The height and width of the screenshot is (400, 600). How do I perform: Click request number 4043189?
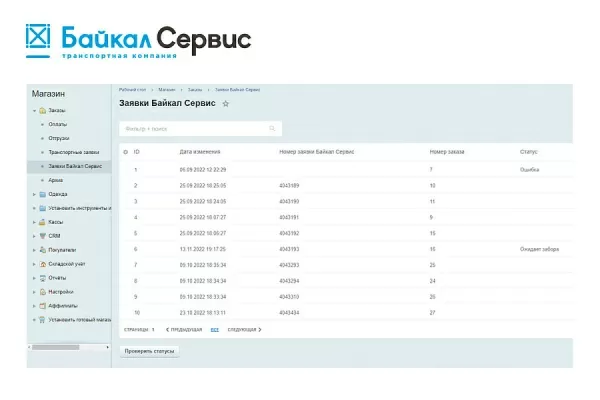click(289, 186)
